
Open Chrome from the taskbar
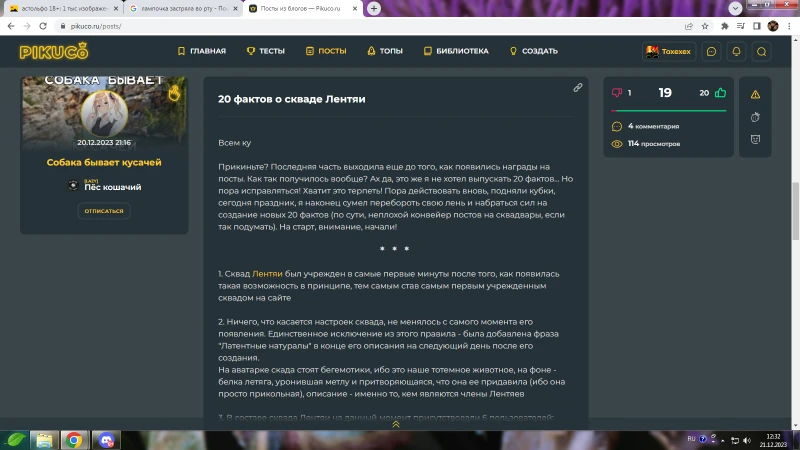coord(74,440)
